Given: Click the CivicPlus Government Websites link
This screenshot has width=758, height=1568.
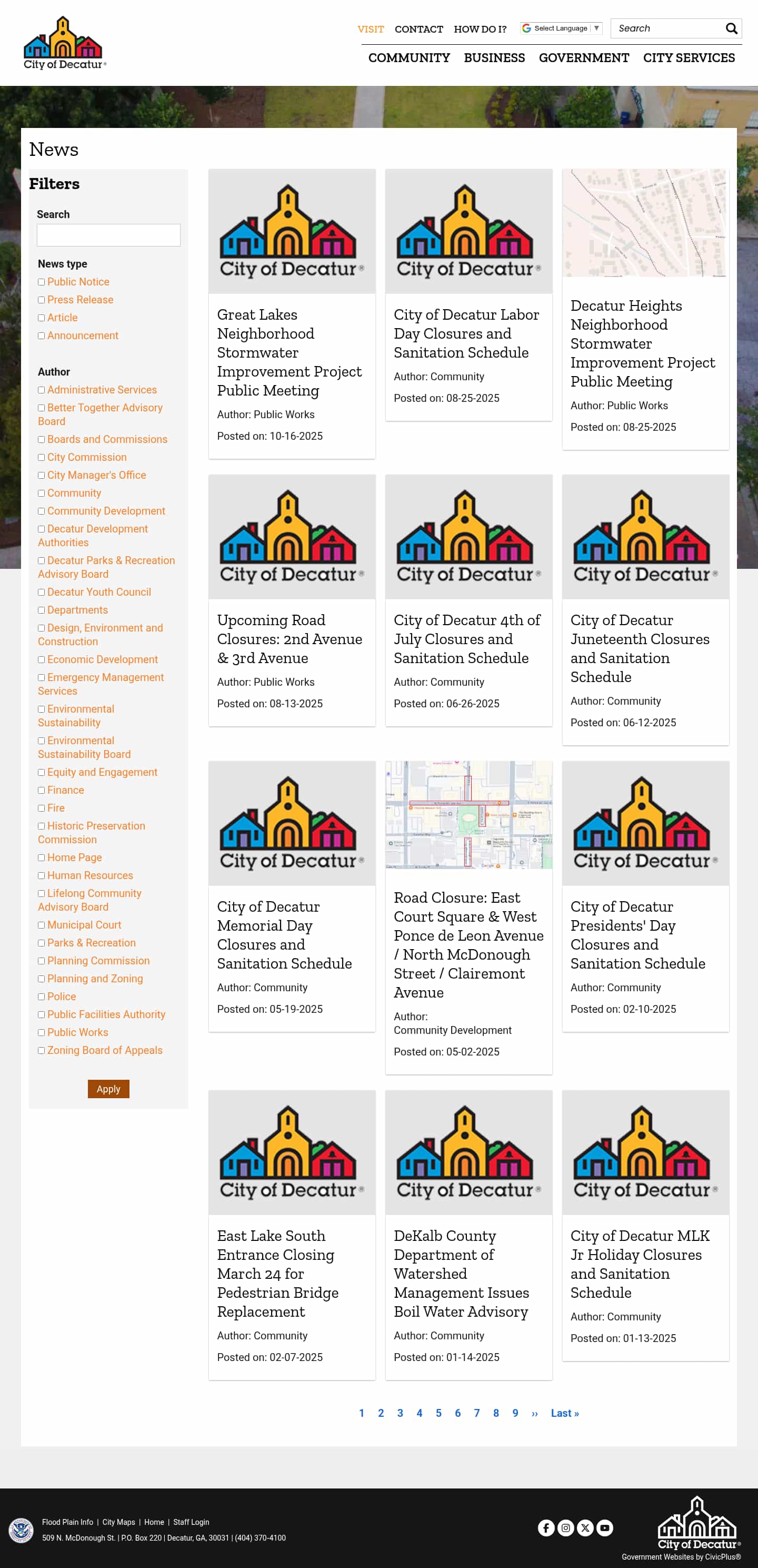Looking at the screenshot, I should click(x=681, y=1557).
